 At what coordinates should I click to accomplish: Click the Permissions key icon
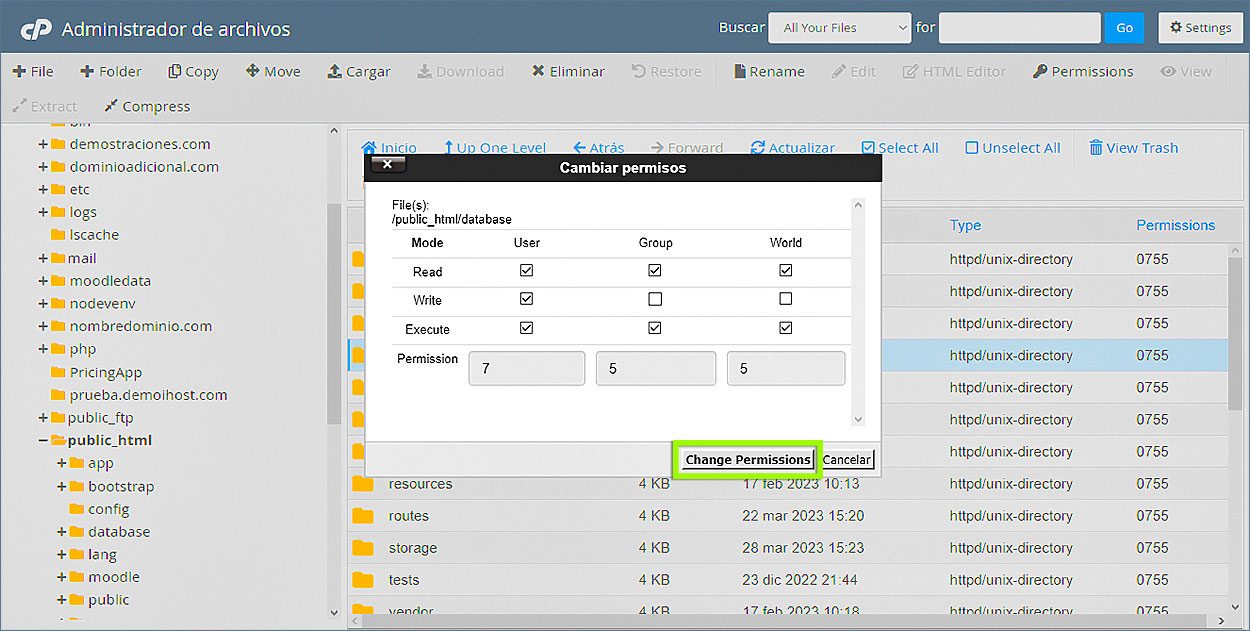coord(1040,71)
